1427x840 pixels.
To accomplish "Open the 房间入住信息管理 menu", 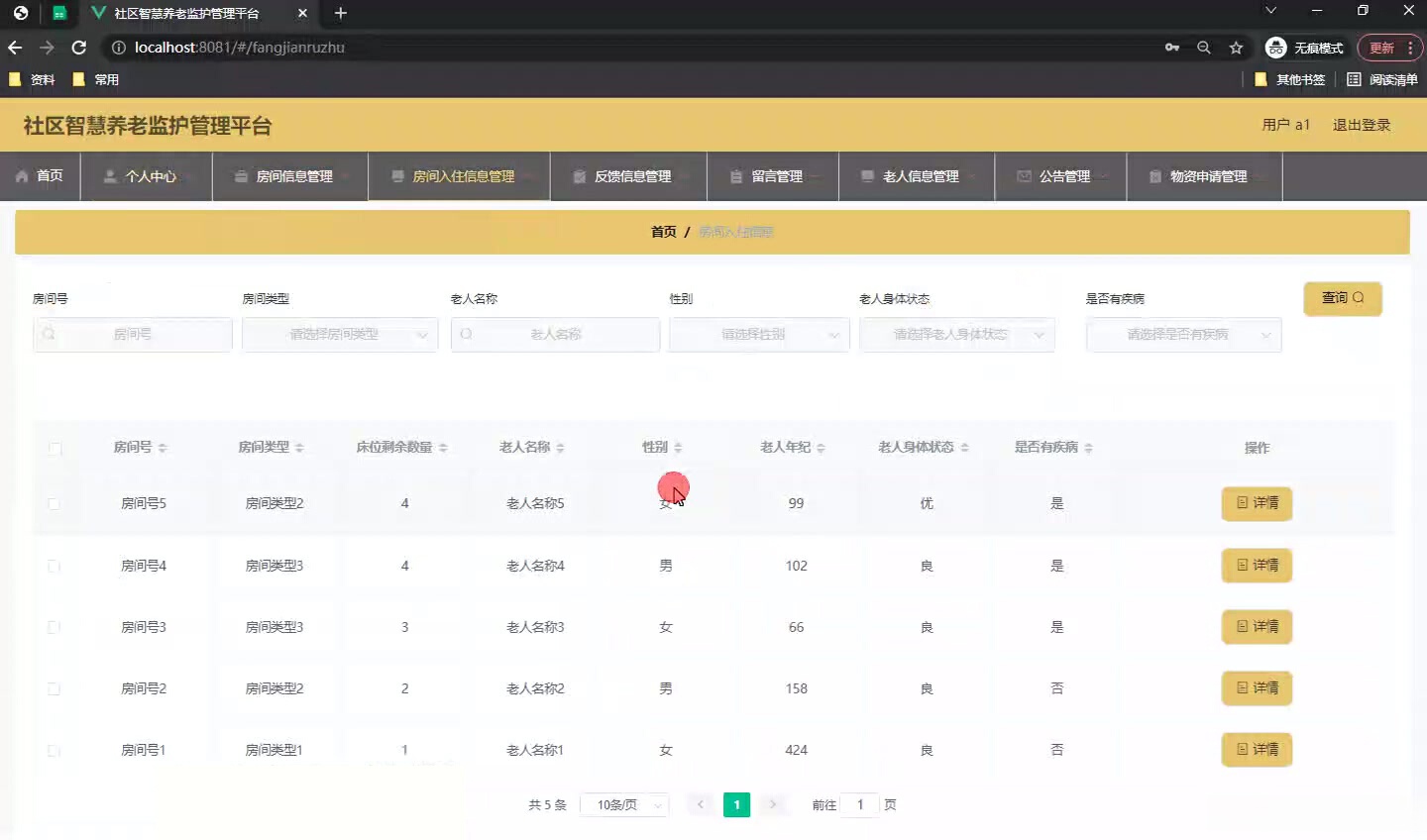I will tap(459, 176).
